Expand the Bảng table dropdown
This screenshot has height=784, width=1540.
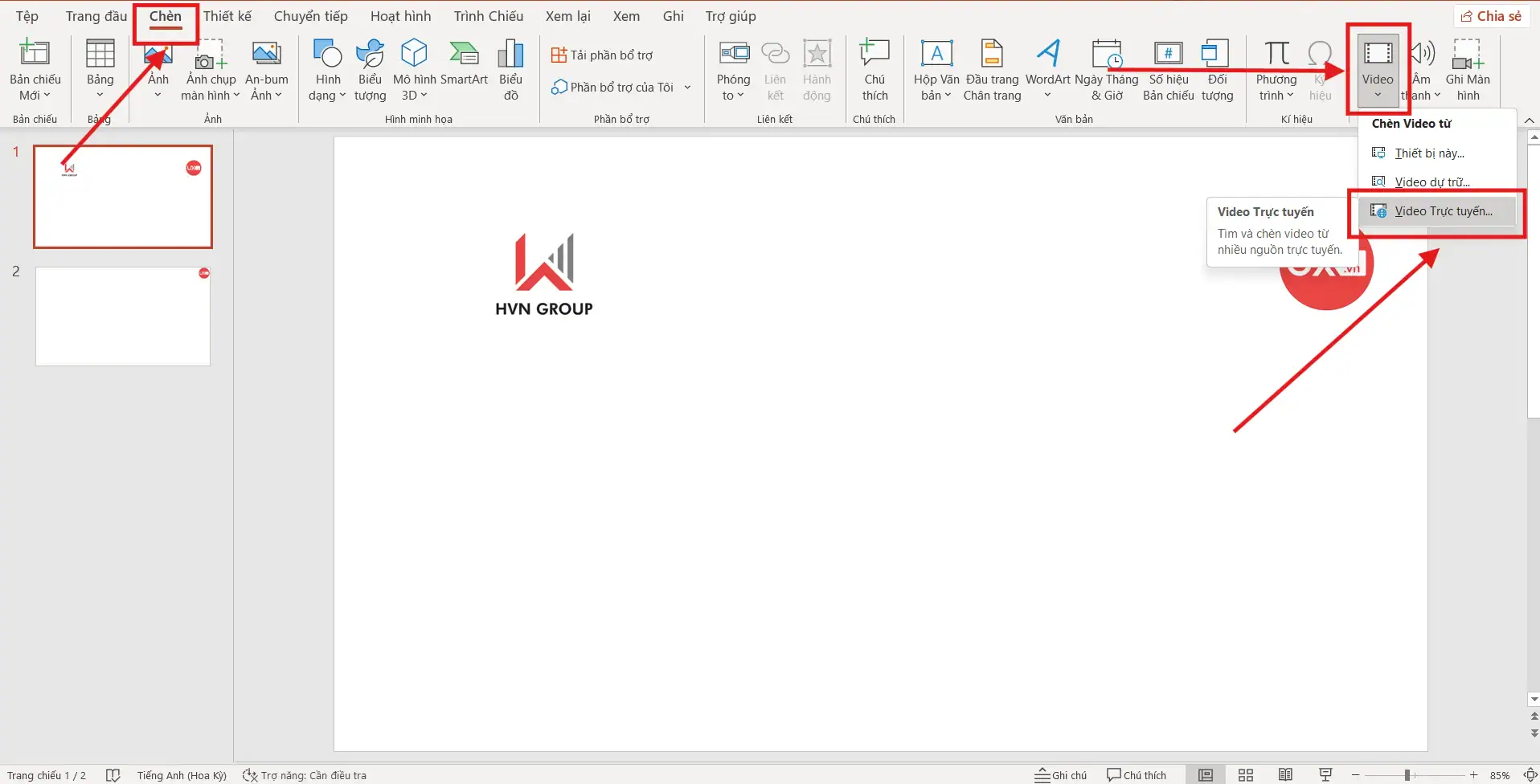click(x=100, y=87)
